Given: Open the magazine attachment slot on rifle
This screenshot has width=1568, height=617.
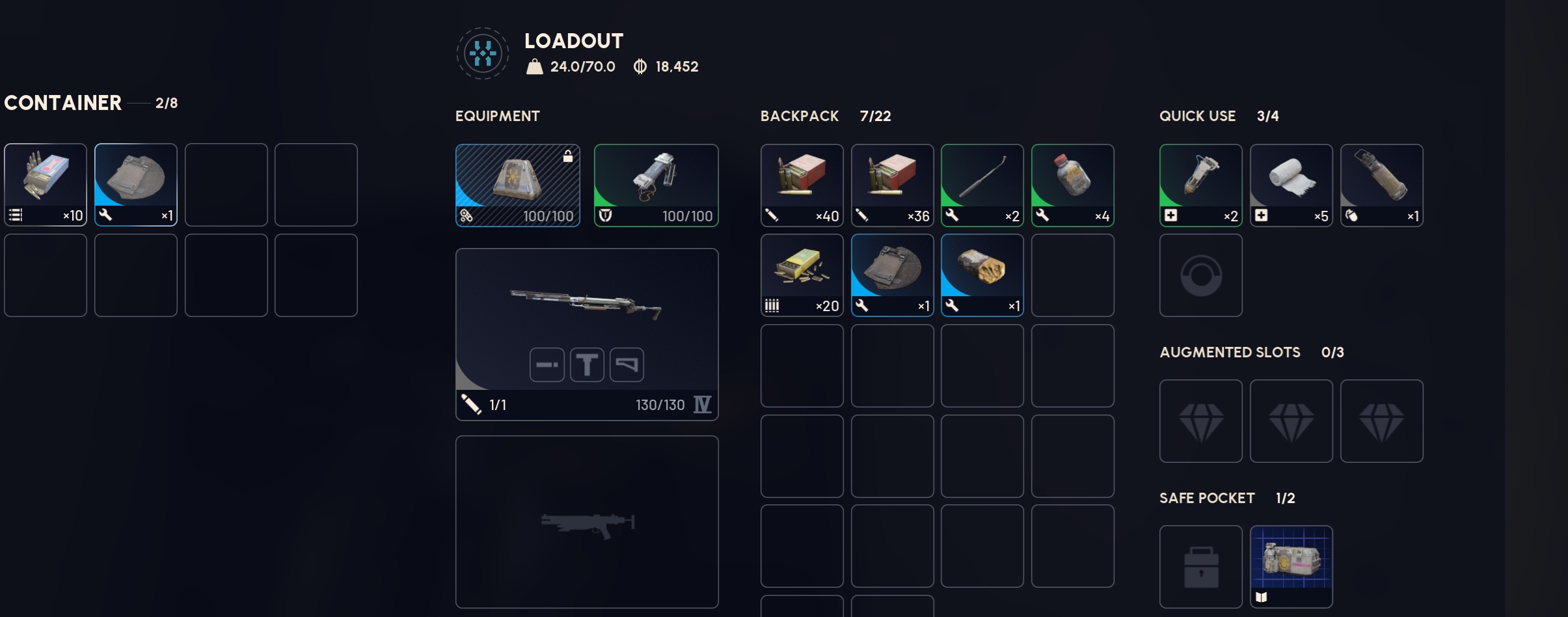Looking at the screenshot, I should [x=587, y=364].
